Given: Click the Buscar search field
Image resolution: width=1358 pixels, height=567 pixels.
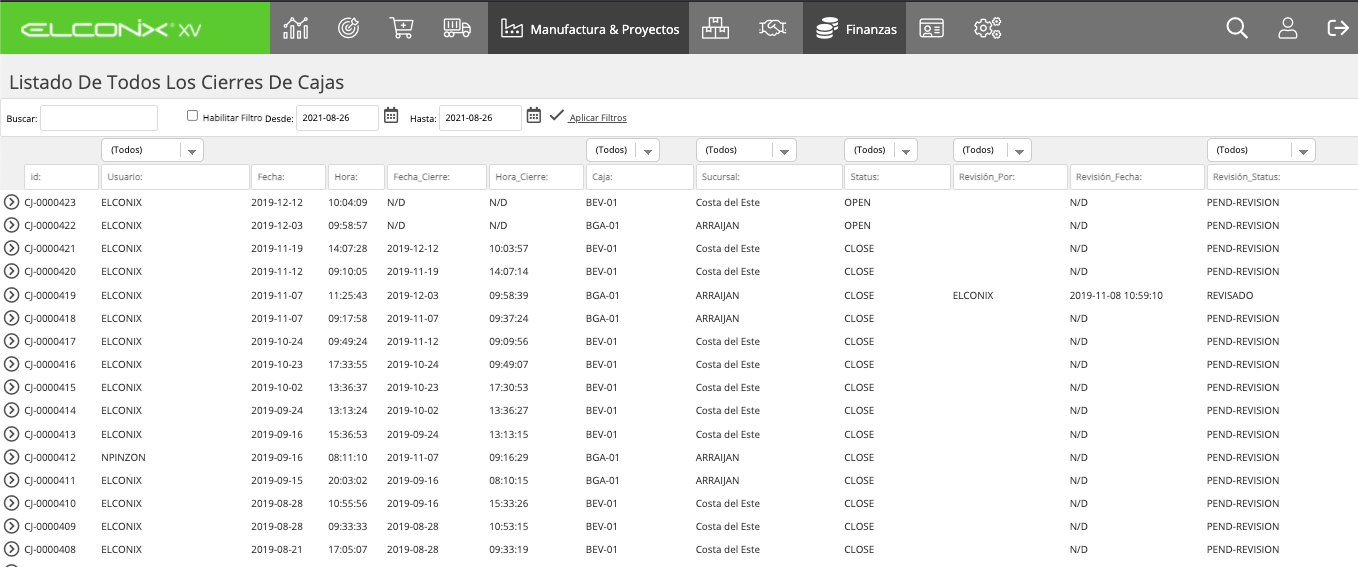Looking at the screenshot, I should tap(99, 118).
